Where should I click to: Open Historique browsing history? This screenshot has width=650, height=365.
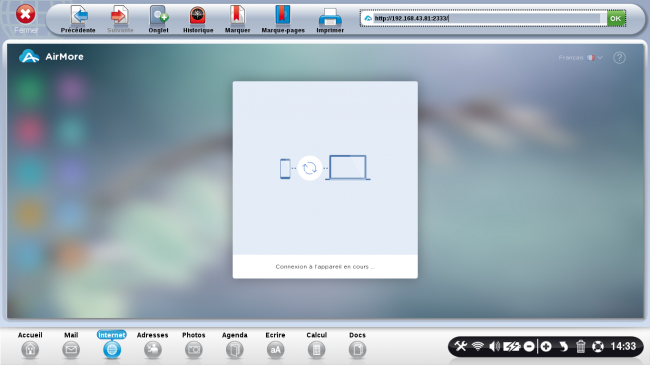point(198,19)
